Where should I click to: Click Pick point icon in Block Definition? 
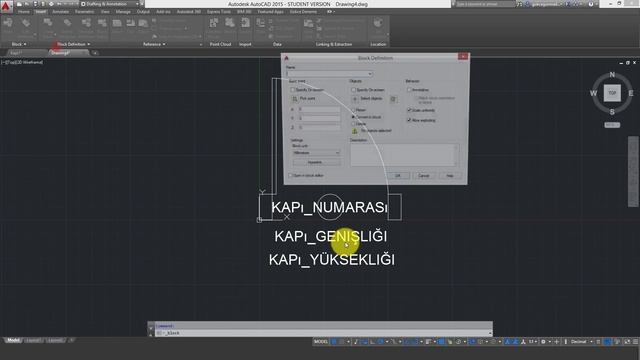295,99
